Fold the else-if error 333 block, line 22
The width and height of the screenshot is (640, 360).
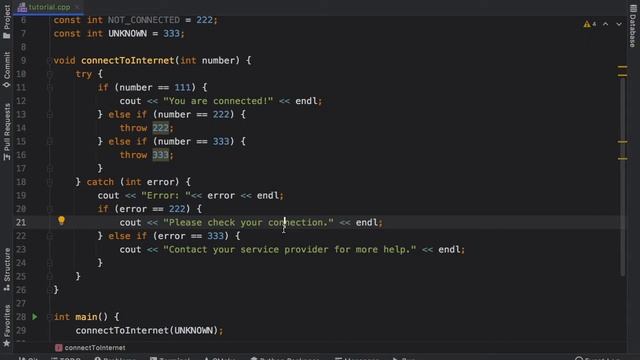click(x=50, y=236)
